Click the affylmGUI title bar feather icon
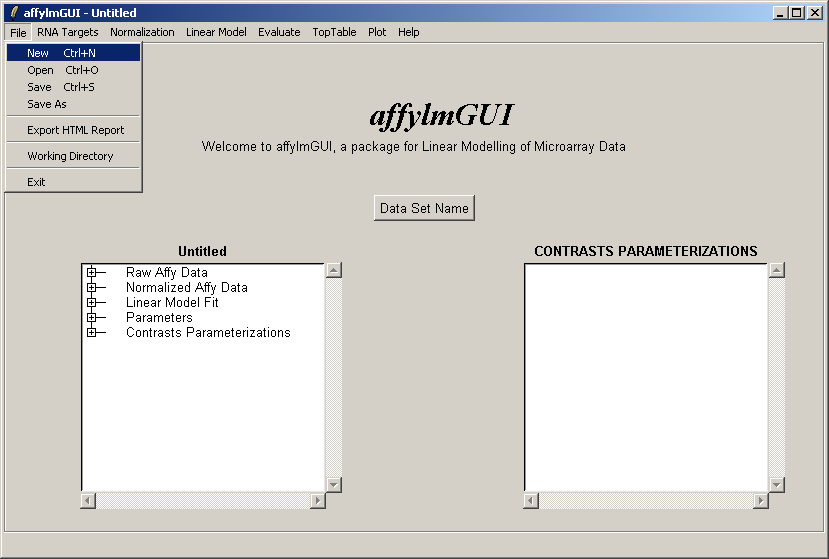The width and height of the screenshot is (829, 559). click(x=13, y=13)
